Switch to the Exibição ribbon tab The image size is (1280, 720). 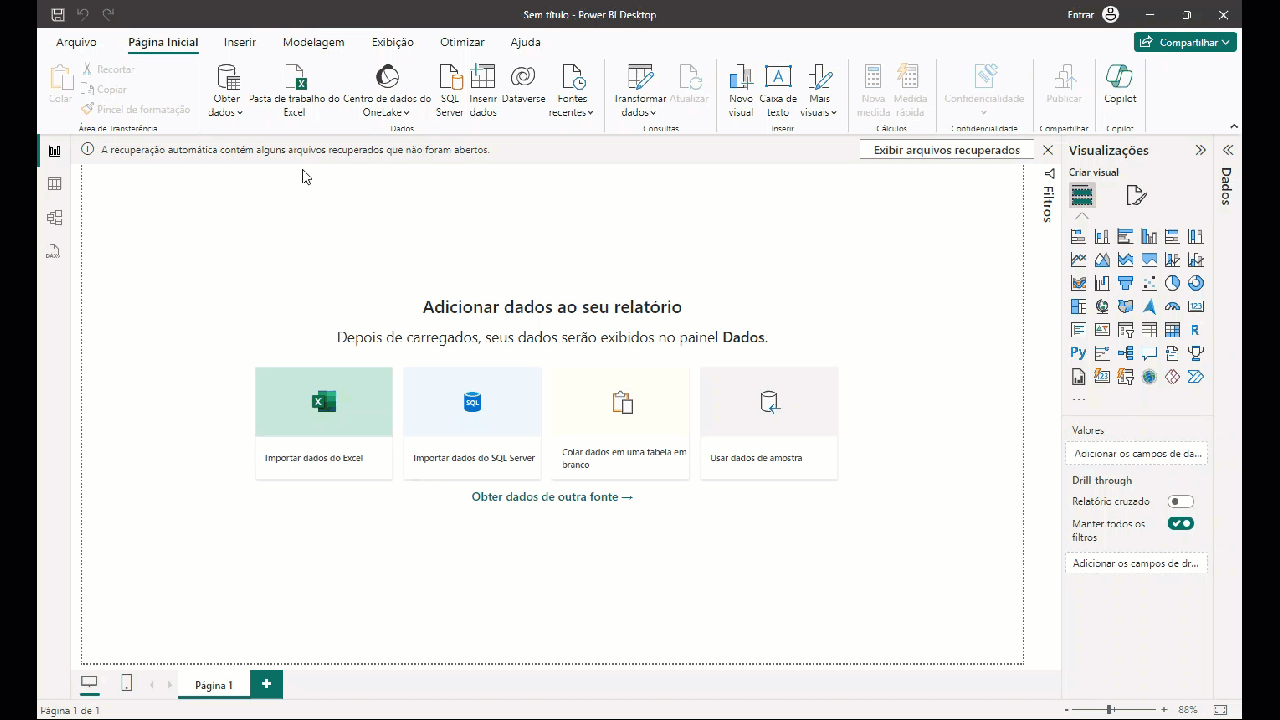pos(393,42)
